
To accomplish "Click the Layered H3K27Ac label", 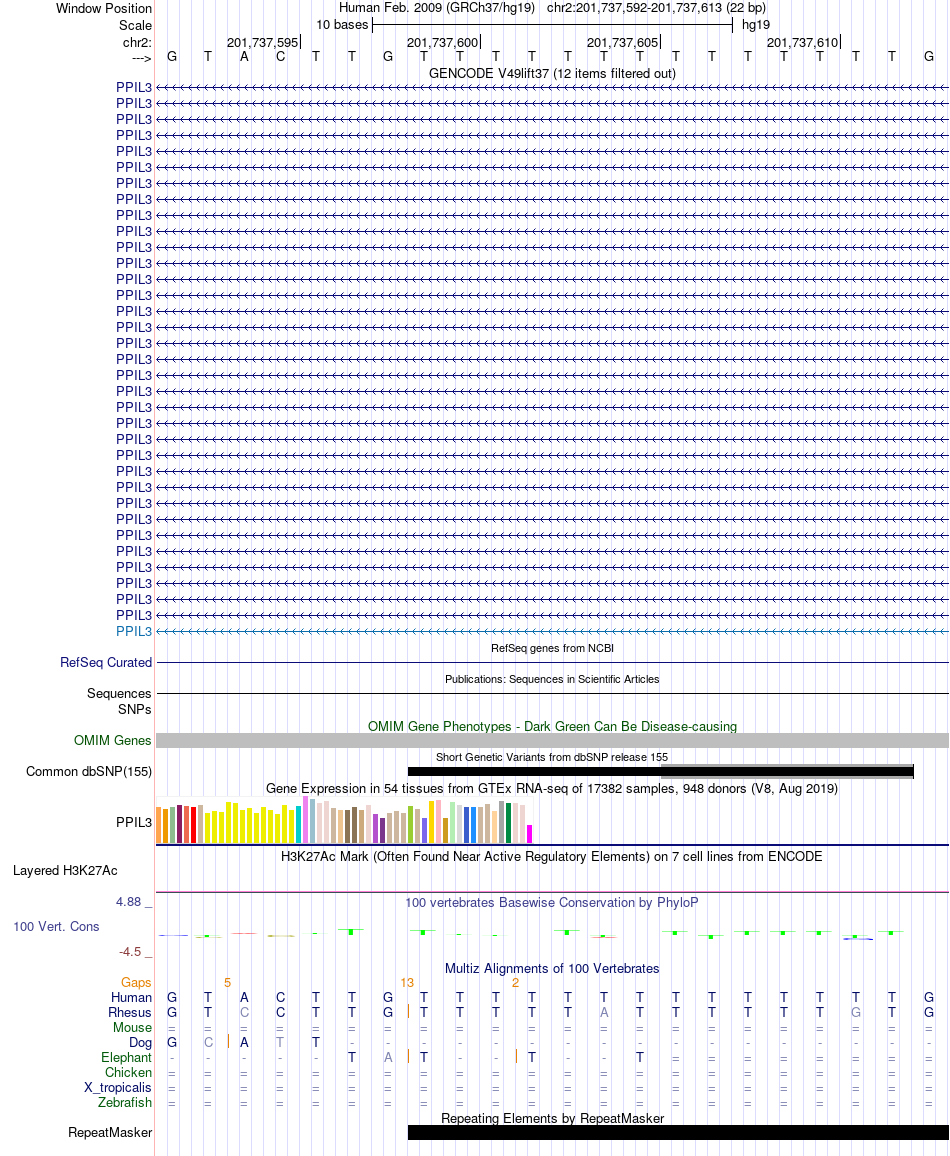I will [x=65, y=871].
